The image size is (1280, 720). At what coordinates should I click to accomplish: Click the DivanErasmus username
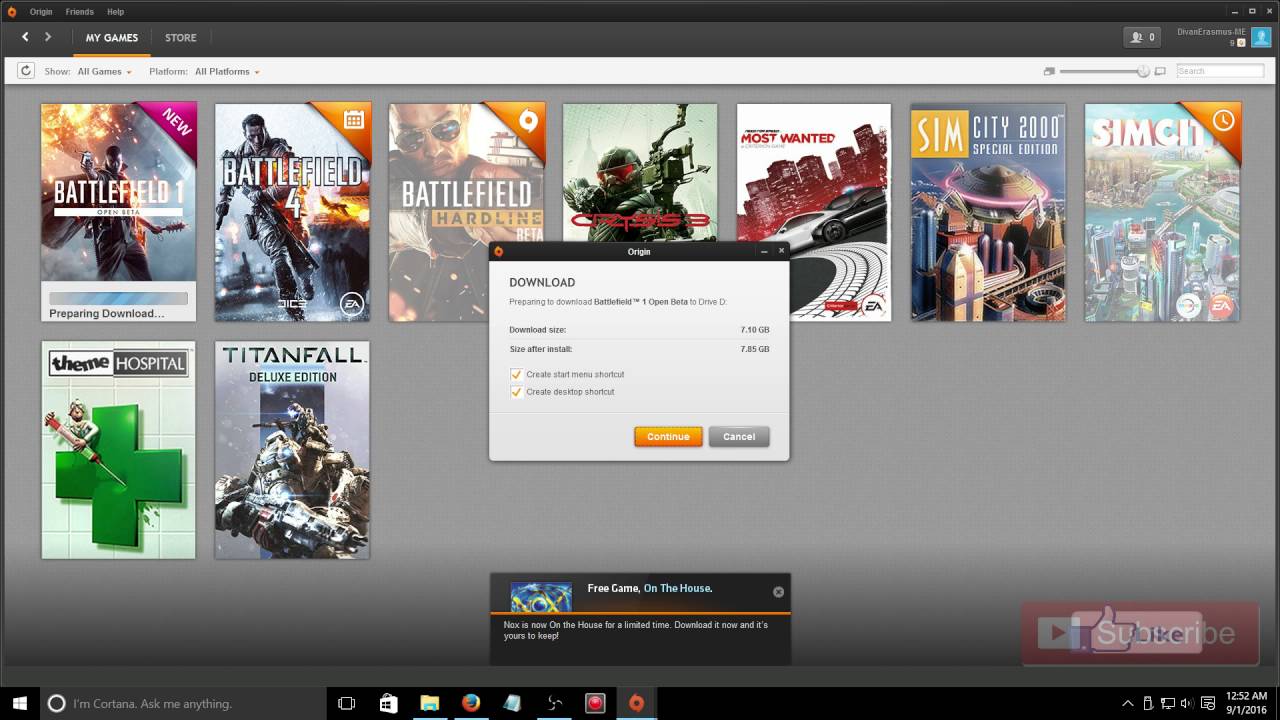(1211, 32)
